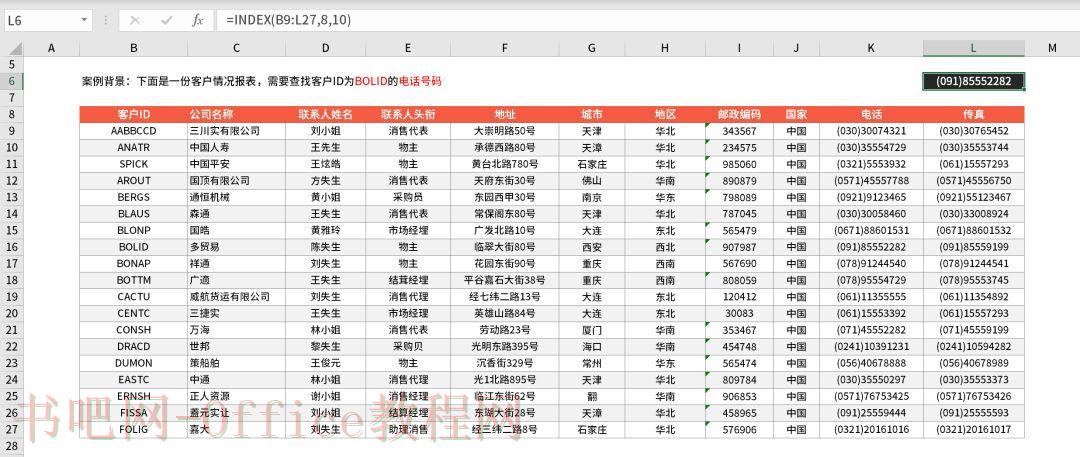Select column E header

408,48
